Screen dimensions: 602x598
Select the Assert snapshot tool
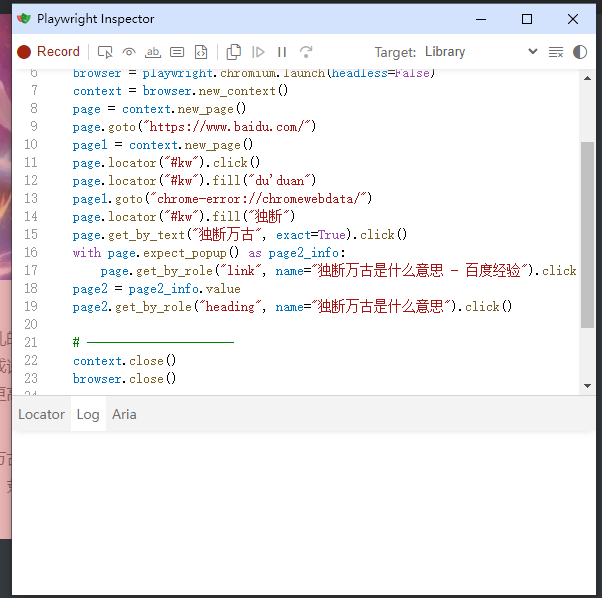tap(201, 52)
